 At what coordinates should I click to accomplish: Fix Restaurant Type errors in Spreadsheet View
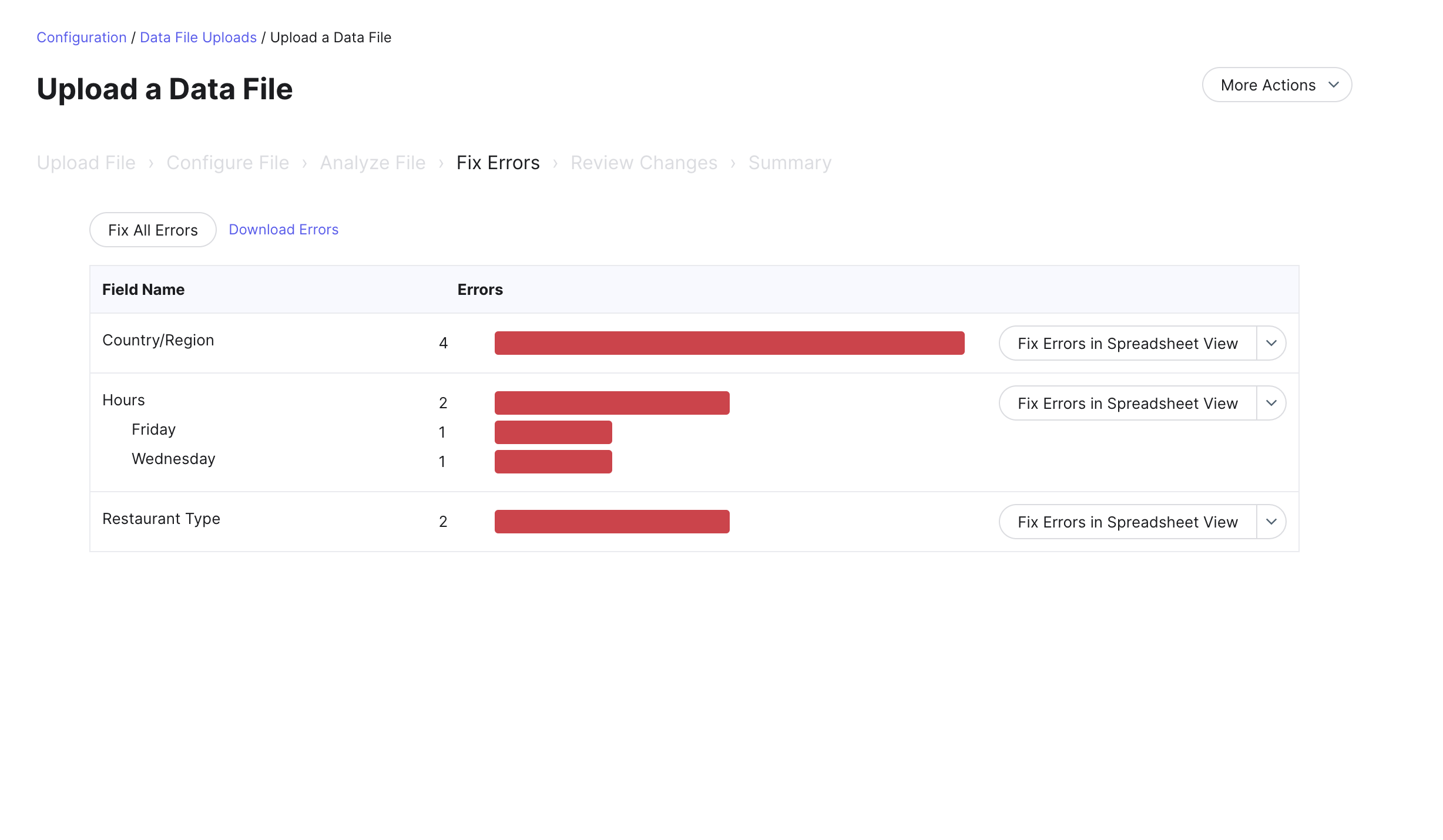[1127, 522]
